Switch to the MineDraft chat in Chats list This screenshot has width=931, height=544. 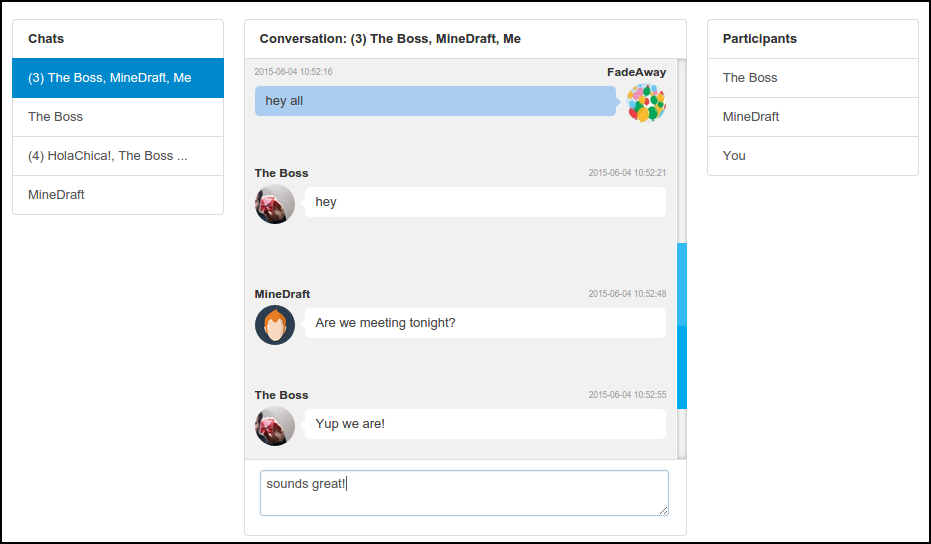coord(118,195)
